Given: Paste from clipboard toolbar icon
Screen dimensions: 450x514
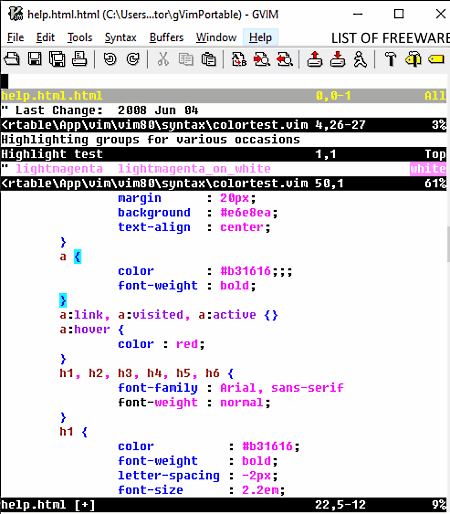Looking at the screenshot, I should coord(209,60).
